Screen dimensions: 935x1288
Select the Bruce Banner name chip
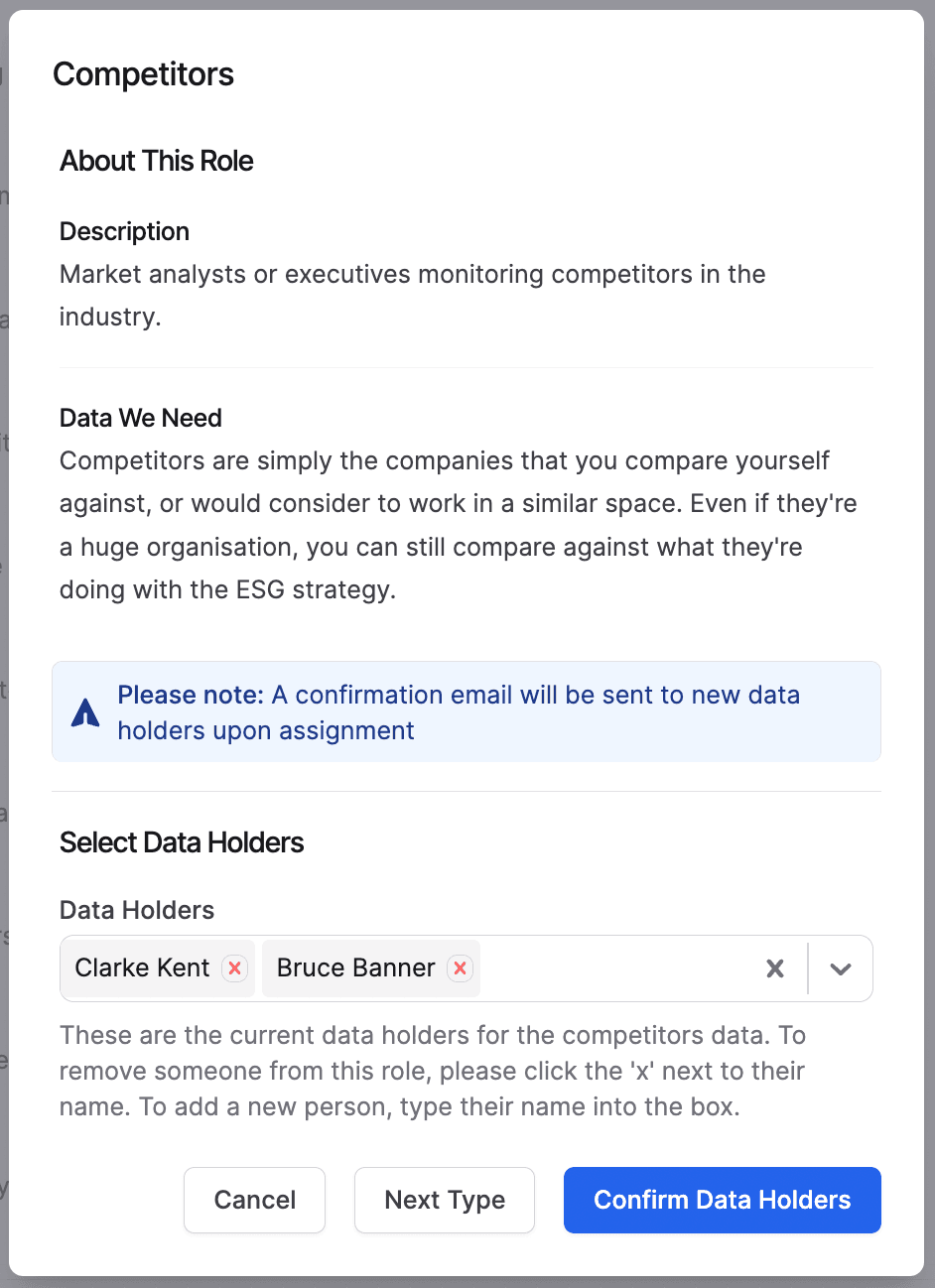[x=355, y=968]
